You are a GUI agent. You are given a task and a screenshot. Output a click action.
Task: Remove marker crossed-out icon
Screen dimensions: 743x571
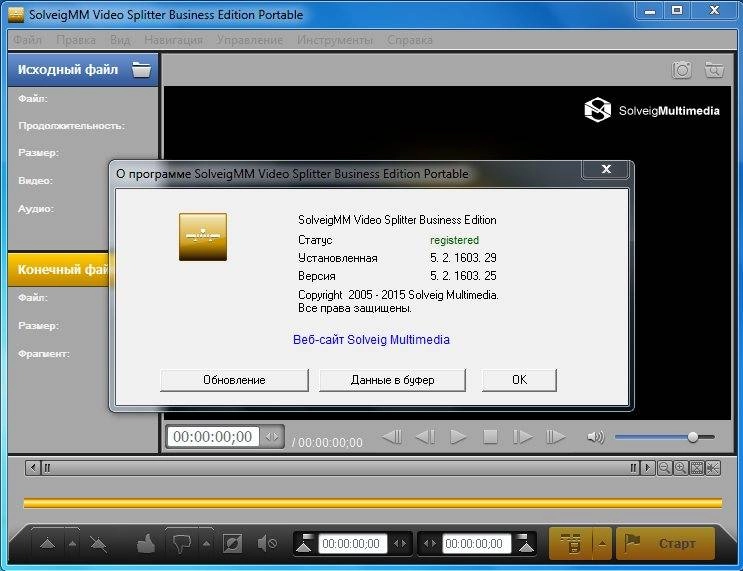(99, 544)
